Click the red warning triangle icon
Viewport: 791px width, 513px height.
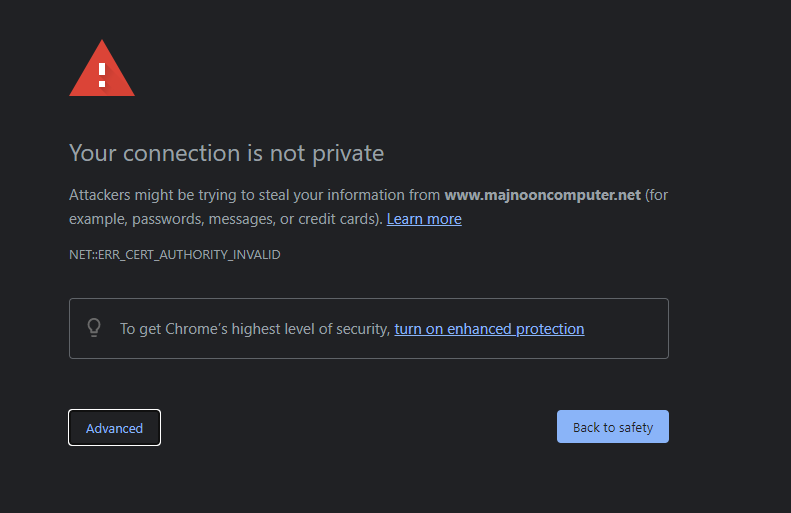coord(102,68)
